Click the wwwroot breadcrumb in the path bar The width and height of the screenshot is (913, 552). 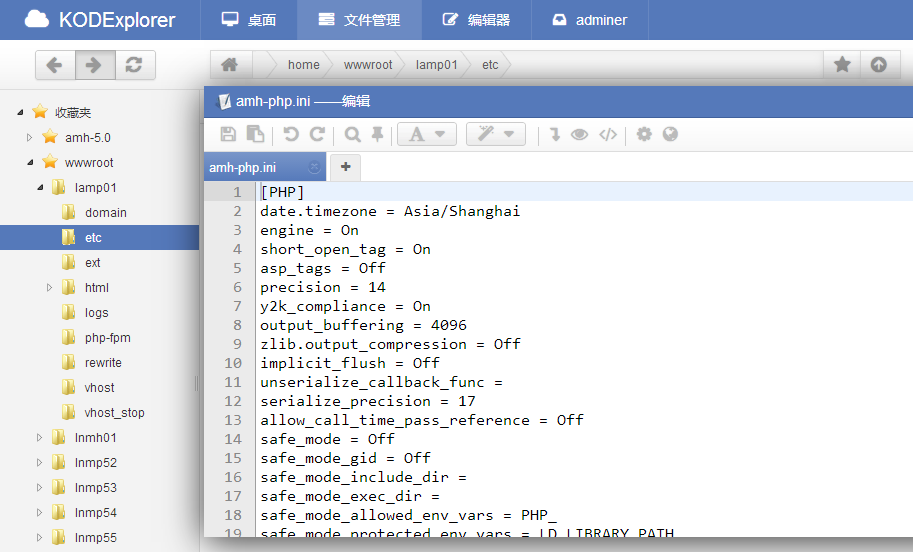(368, 65)
